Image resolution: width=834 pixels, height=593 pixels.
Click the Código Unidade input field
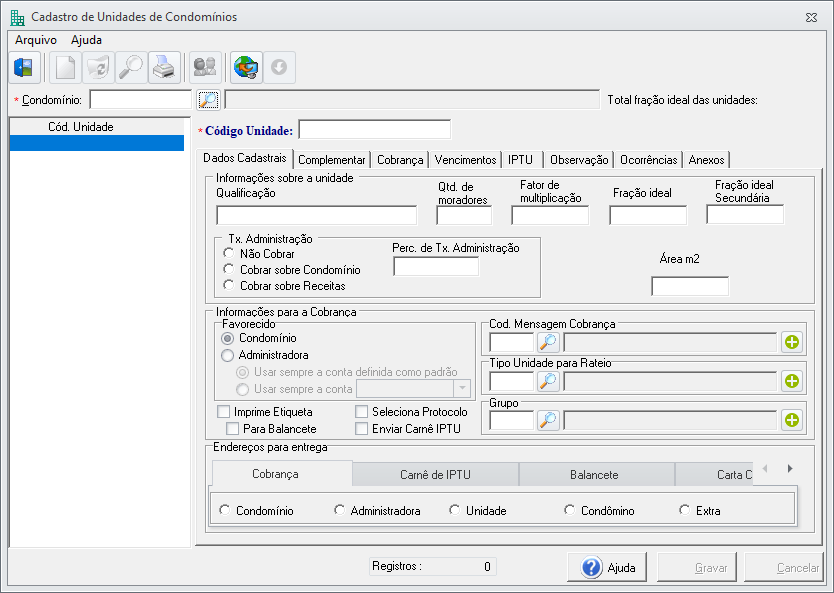pyautogui.click(x=374, y=129)
